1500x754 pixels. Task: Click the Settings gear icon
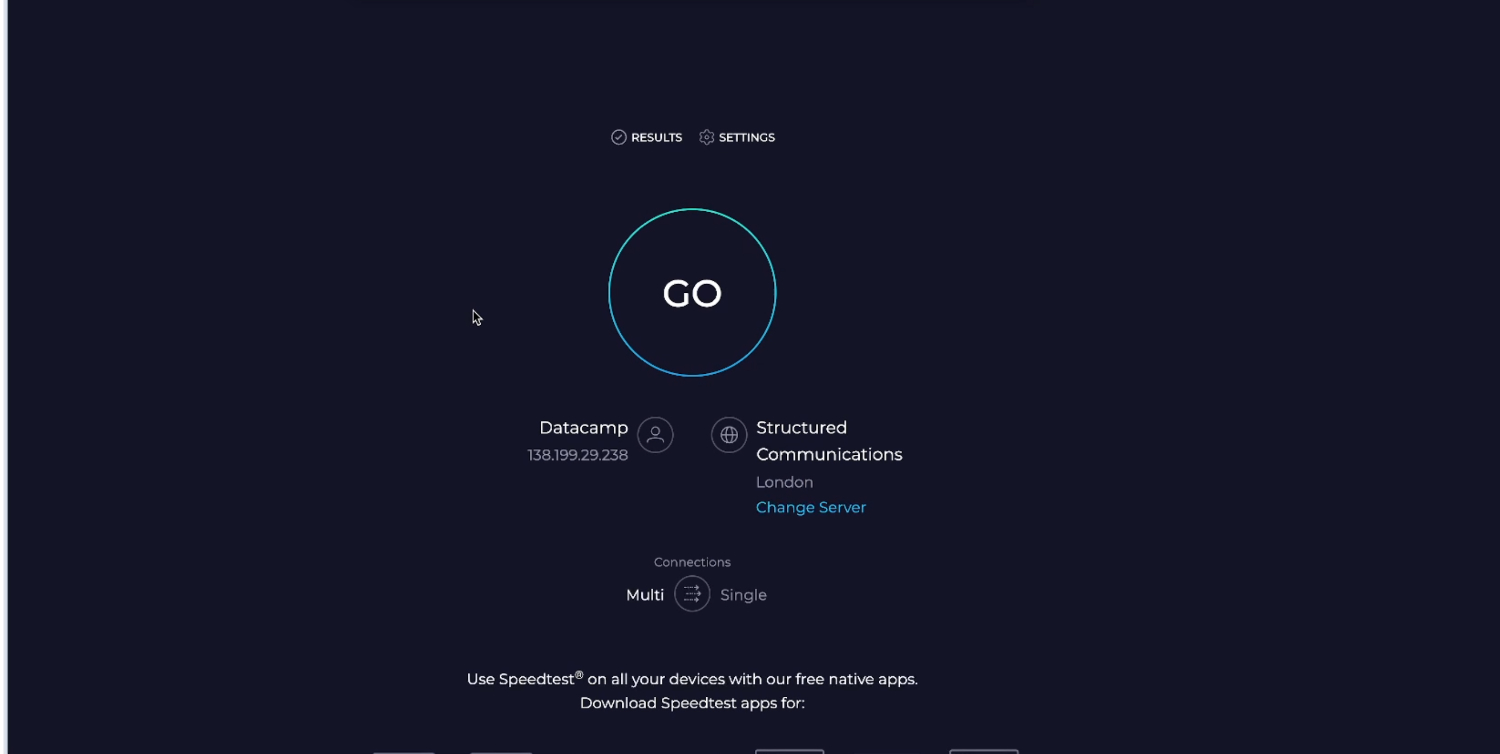(x=707, y=137)
